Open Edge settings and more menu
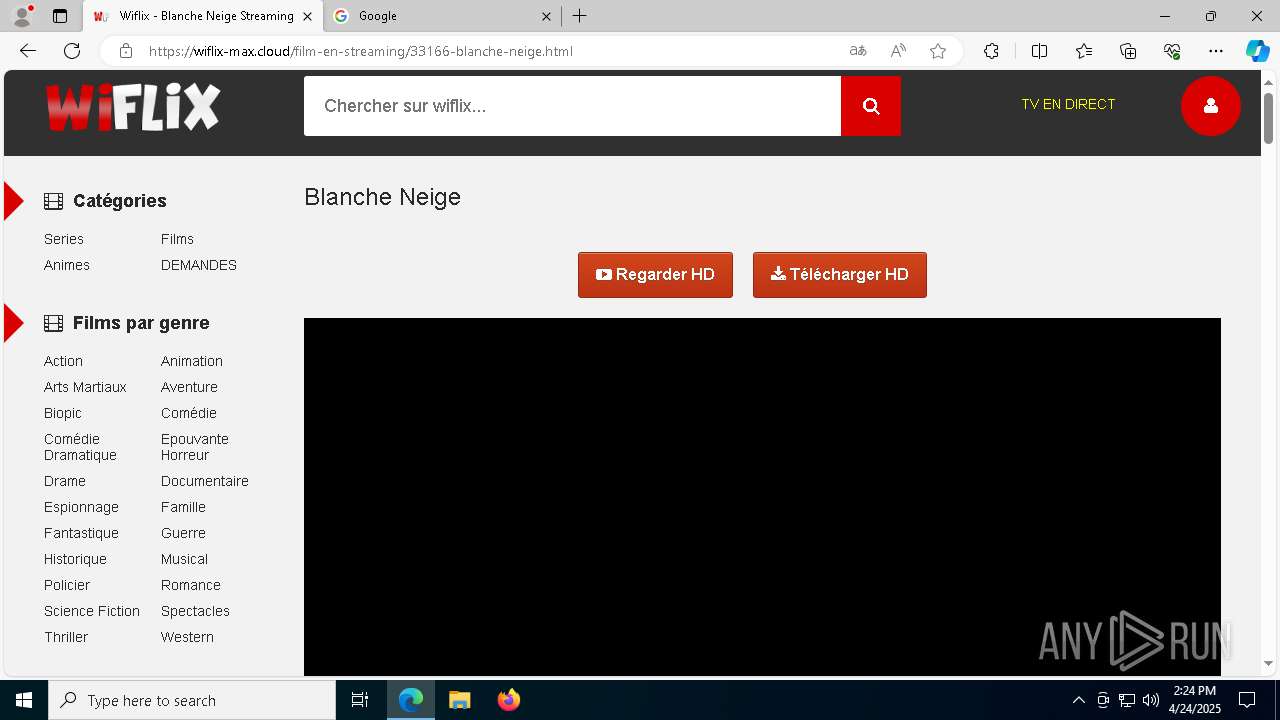 tap(1216, 51)
